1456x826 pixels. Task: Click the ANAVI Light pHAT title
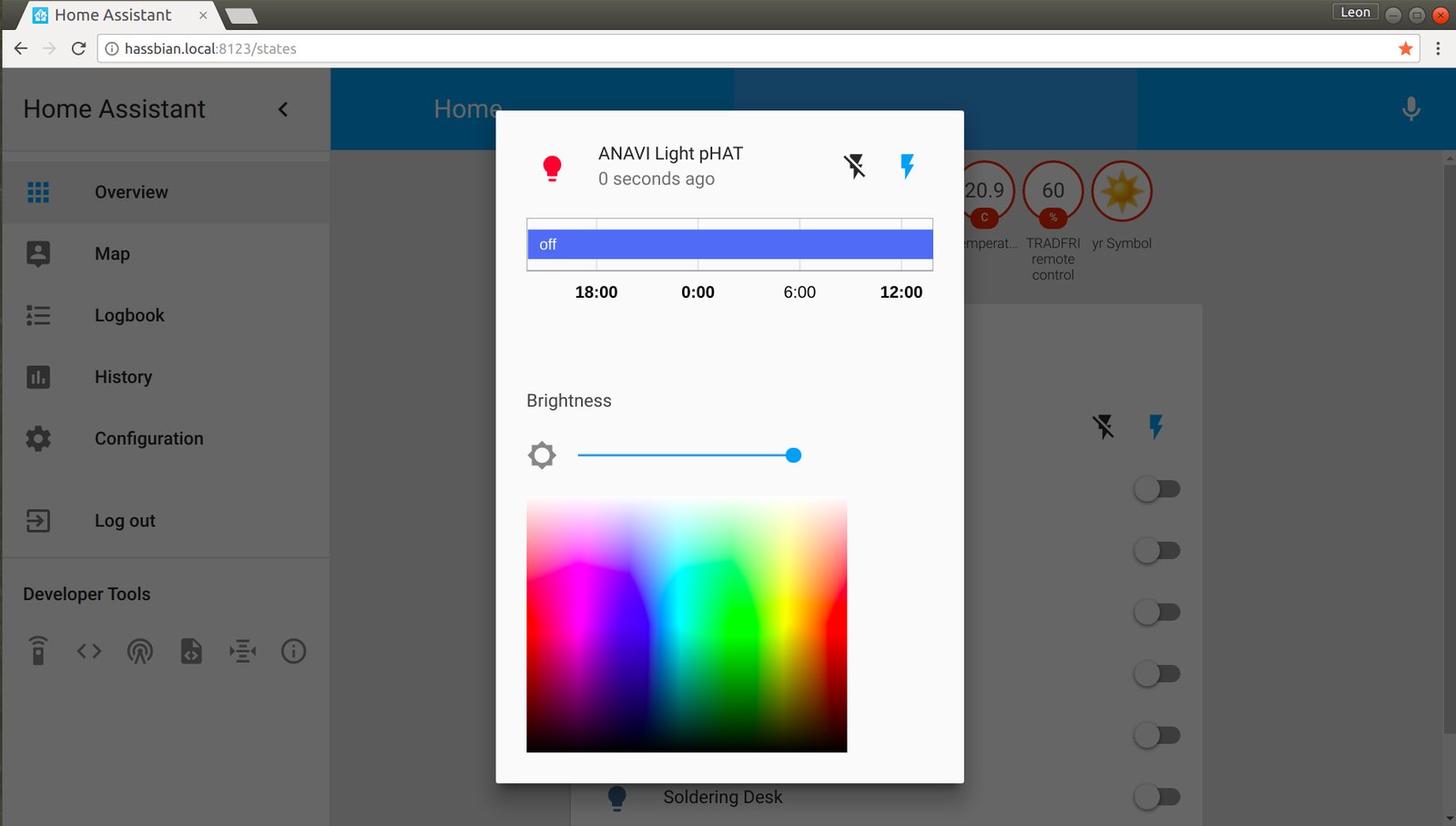pos(670,154)
